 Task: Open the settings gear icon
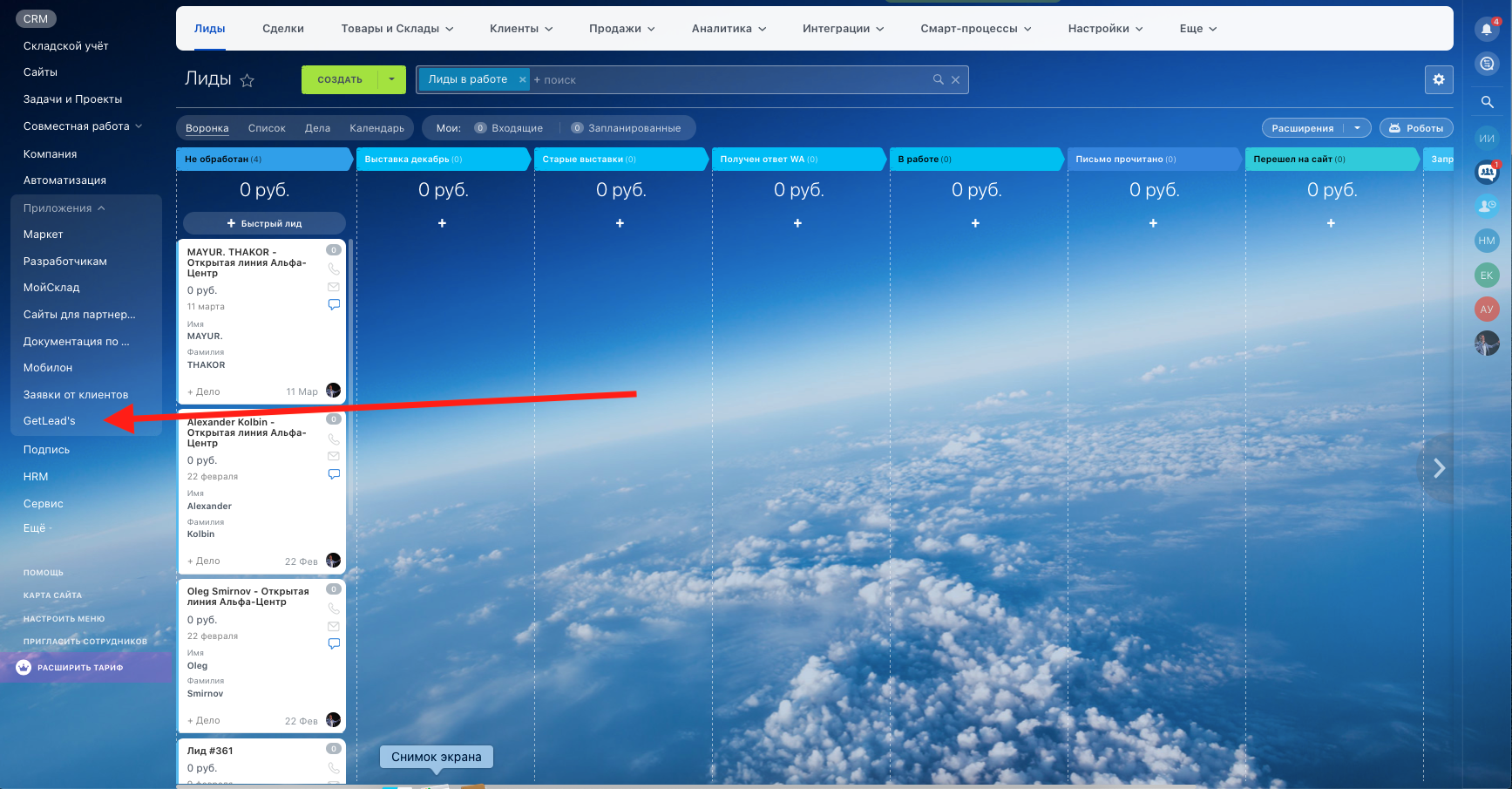click(1439, 79)
